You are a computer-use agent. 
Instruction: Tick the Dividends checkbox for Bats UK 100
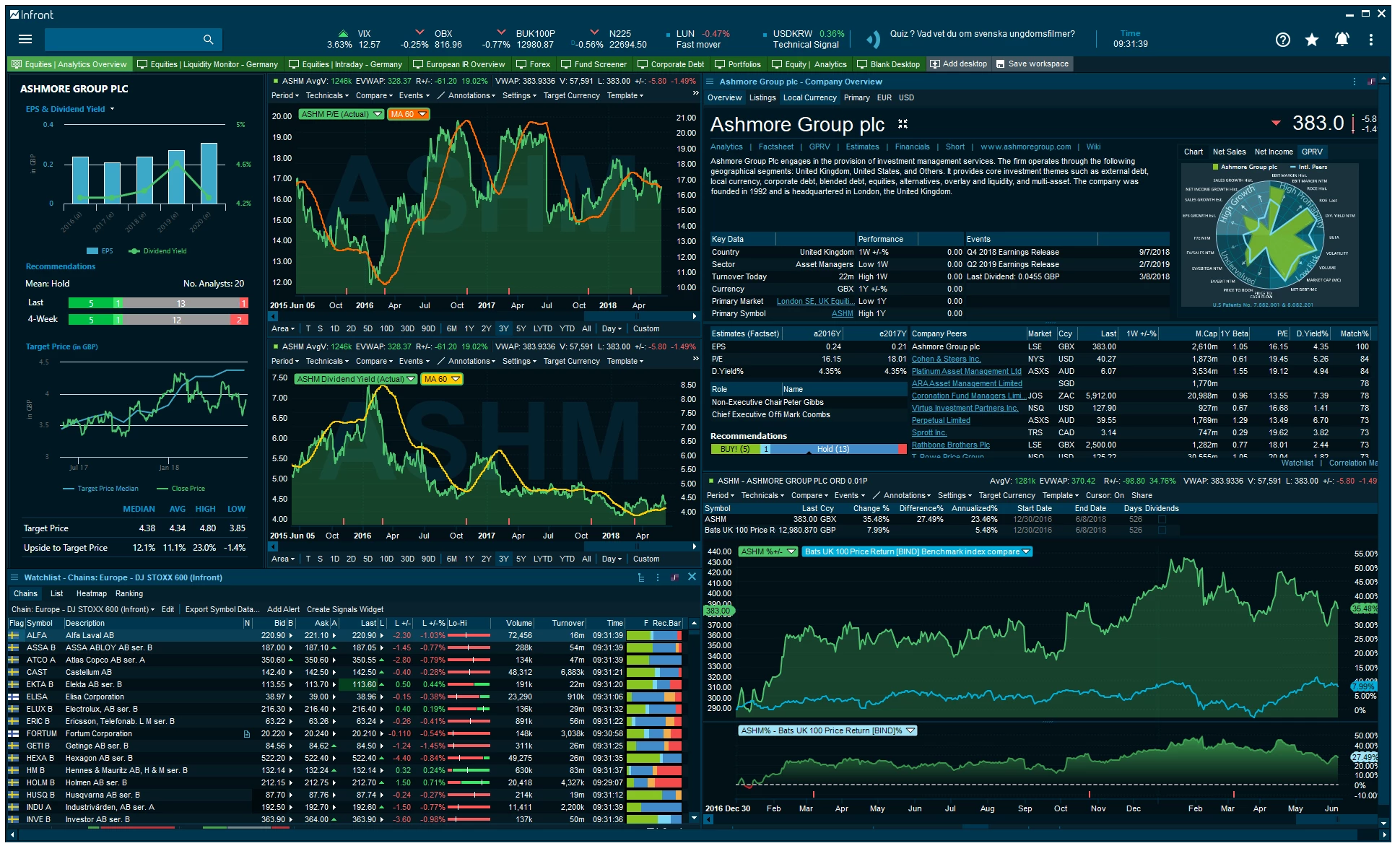coord(1162,531)
